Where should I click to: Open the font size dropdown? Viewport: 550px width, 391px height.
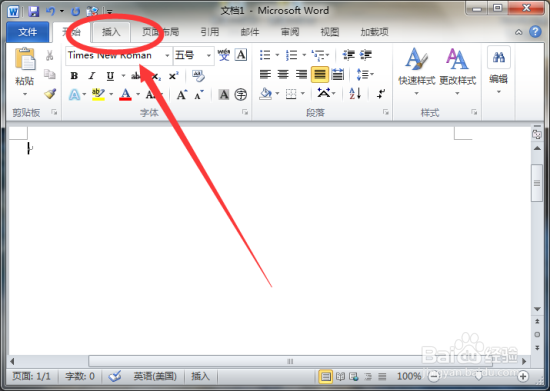pyautogui.click(x=209, y=55)
